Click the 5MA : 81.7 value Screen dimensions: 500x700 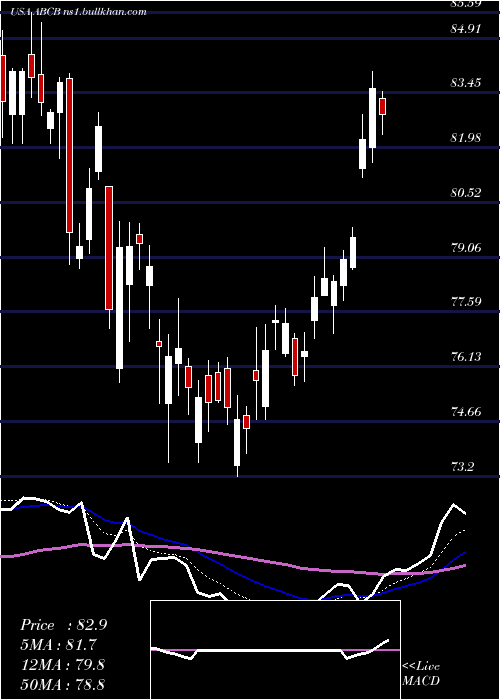pyautogui.click(x=58, y=645)
